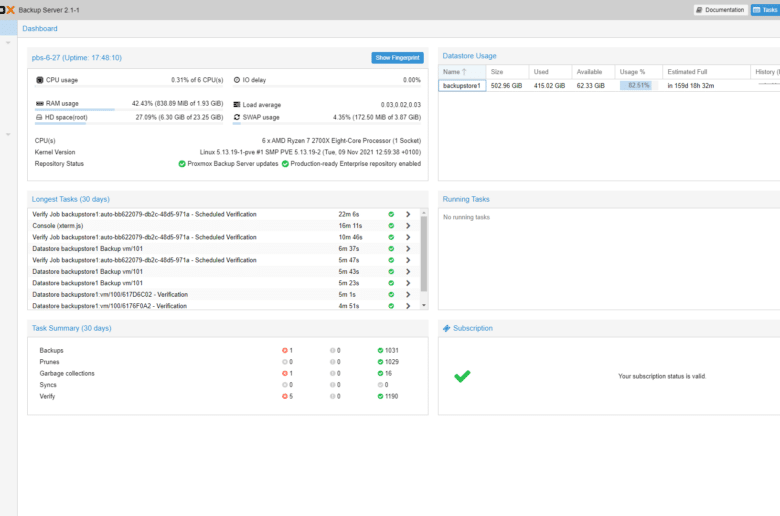The height and width of the screenshot is (516, 780).
Task: Sort datastores by Size column
Action: click(507, 72)
